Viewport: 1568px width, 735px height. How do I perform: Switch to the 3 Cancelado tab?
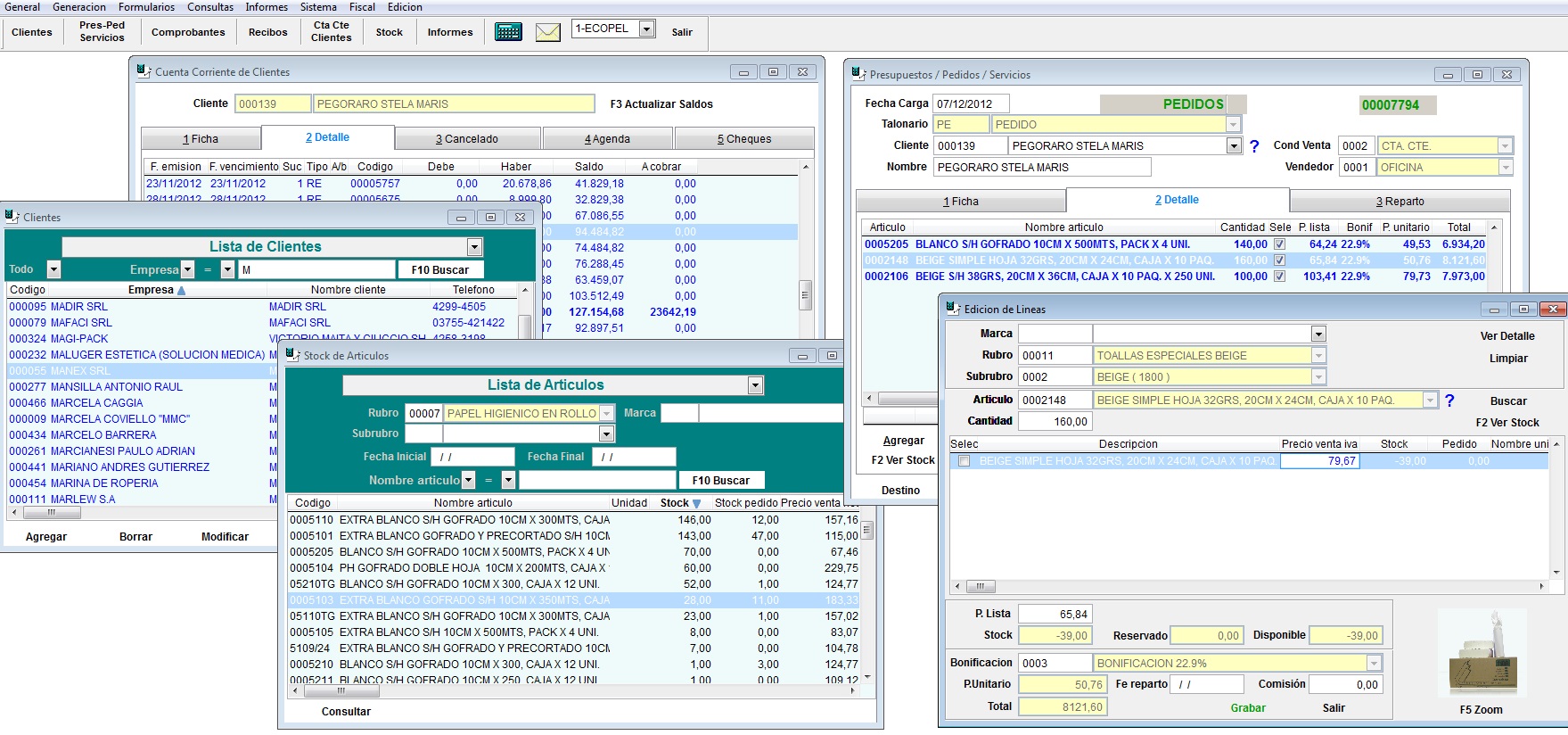click(x=467, y=139)
